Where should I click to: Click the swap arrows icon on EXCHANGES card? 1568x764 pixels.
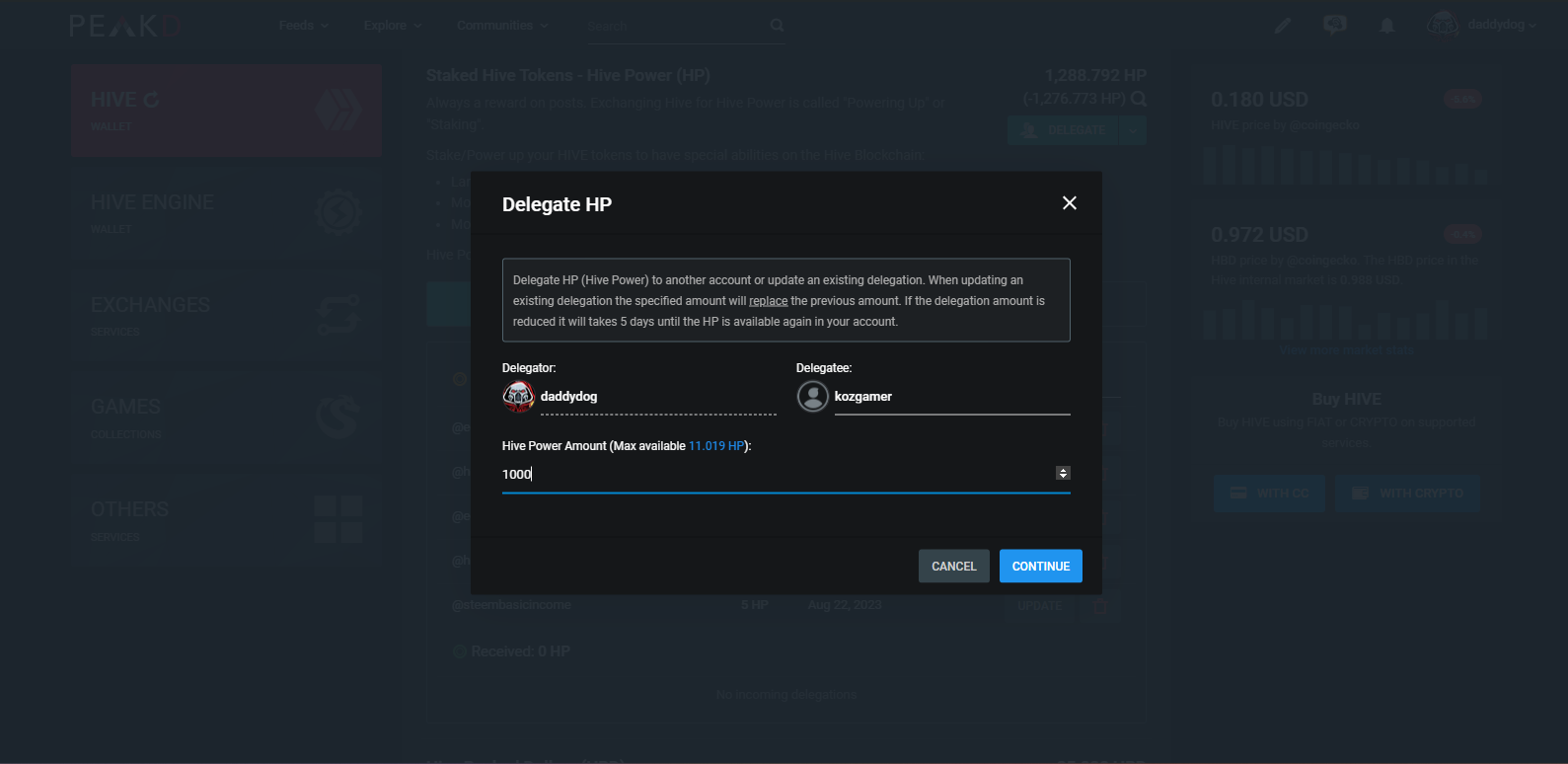click(x=338, y=315)
